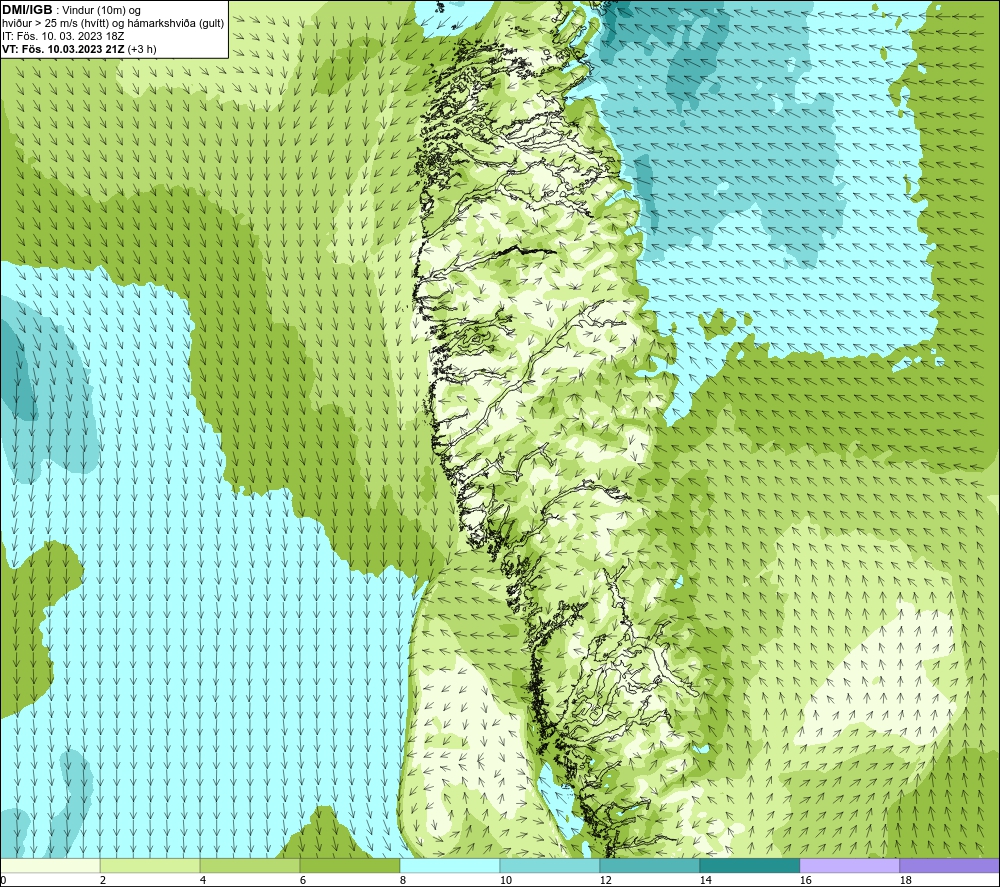Viewport: 1000px width, 887px height.
Task: Click the 4–6 m/s green legend swatch
Action: (x=250, y=865)
